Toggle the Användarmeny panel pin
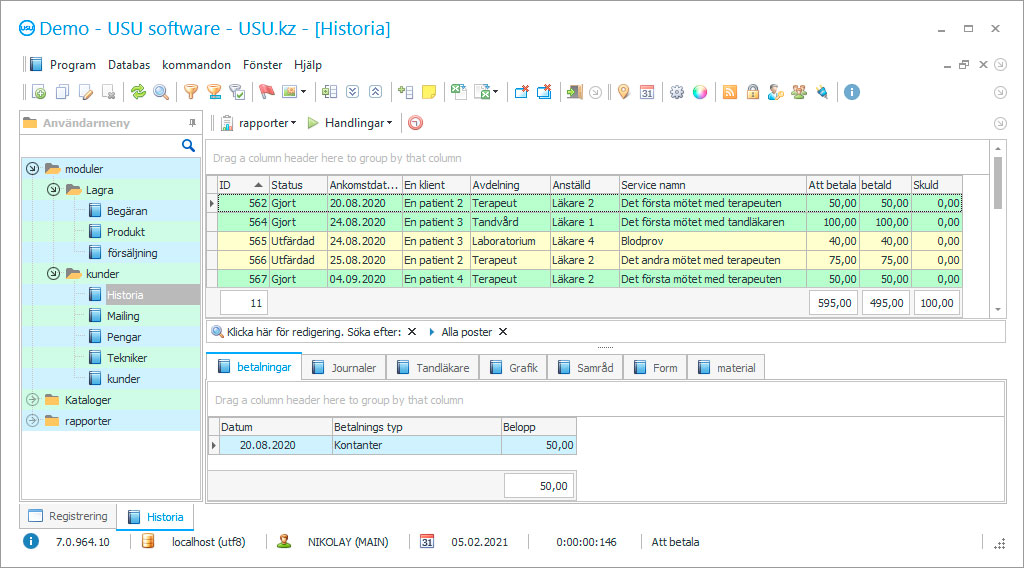The width and height of the screenshot is (1024, 568). pyautogui.click(x=192, y=123)
